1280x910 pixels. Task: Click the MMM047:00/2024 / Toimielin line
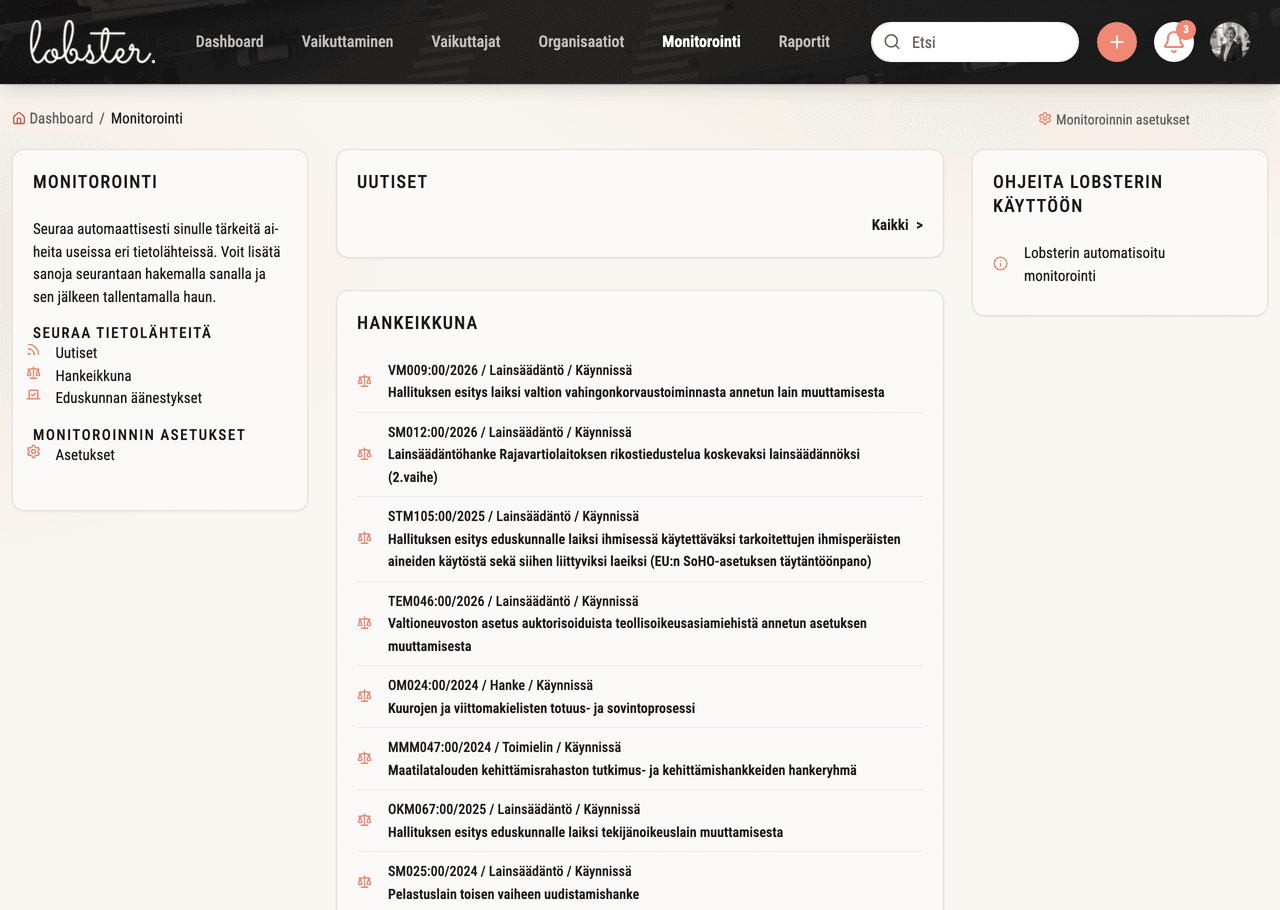[504, 747]
